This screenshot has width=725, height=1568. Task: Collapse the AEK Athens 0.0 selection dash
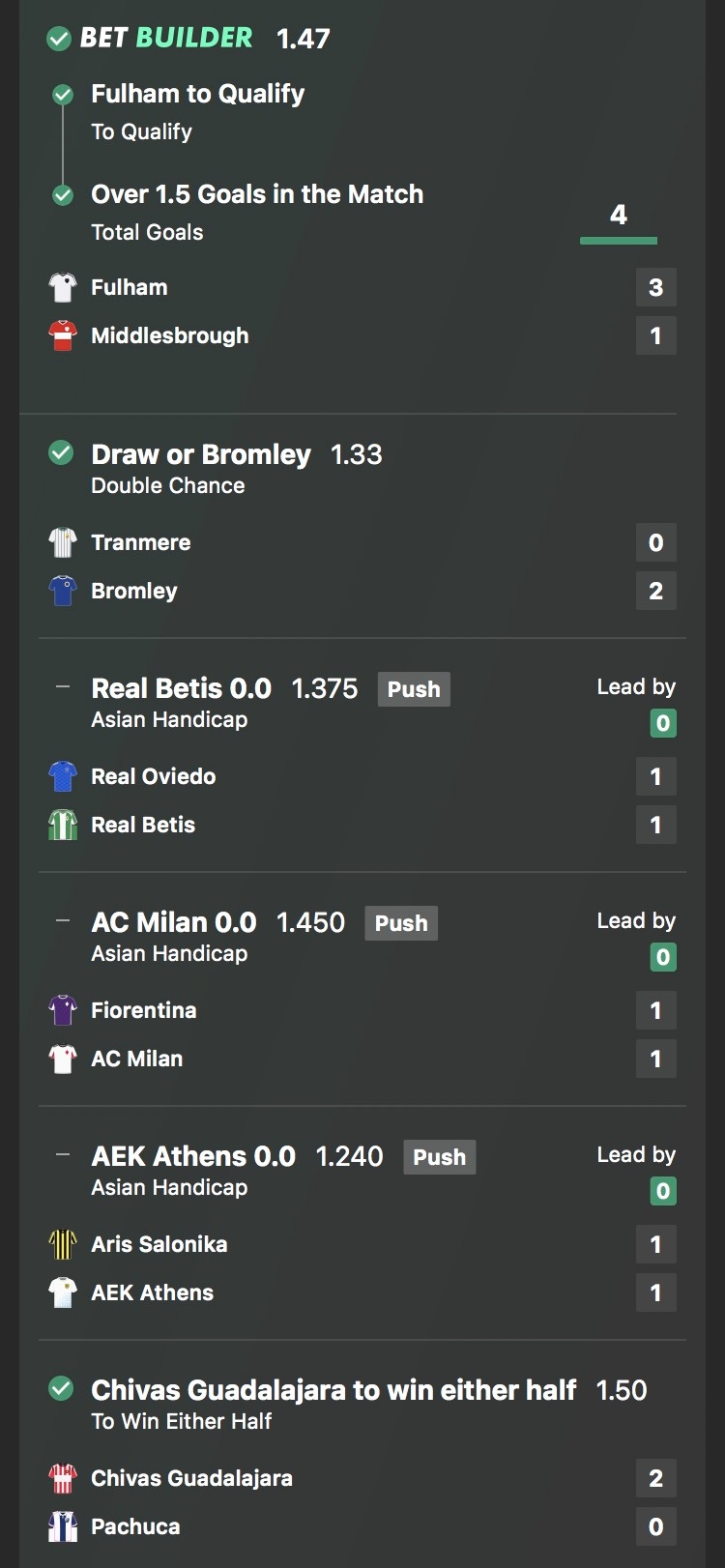[x=63, y=1155]
